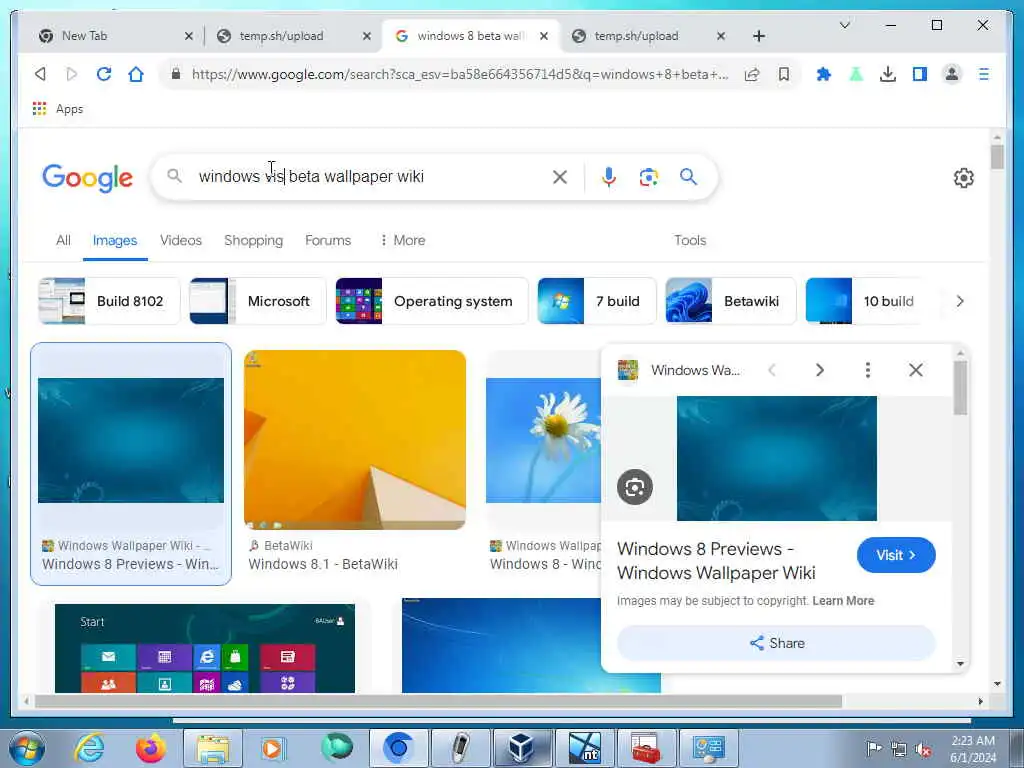The image size is (1024, 768).
Task: Click the page vertical scrollbar thumb
Action: [x=997, y=157]
